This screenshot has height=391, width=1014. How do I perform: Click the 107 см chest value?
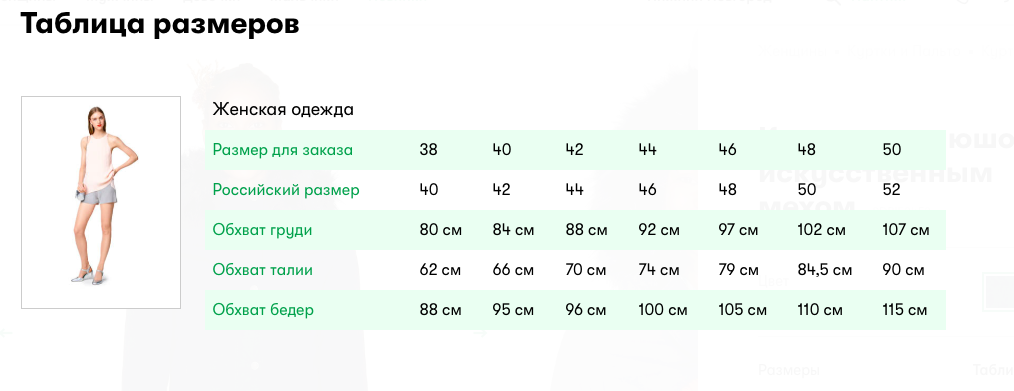[x=905, y=230]
